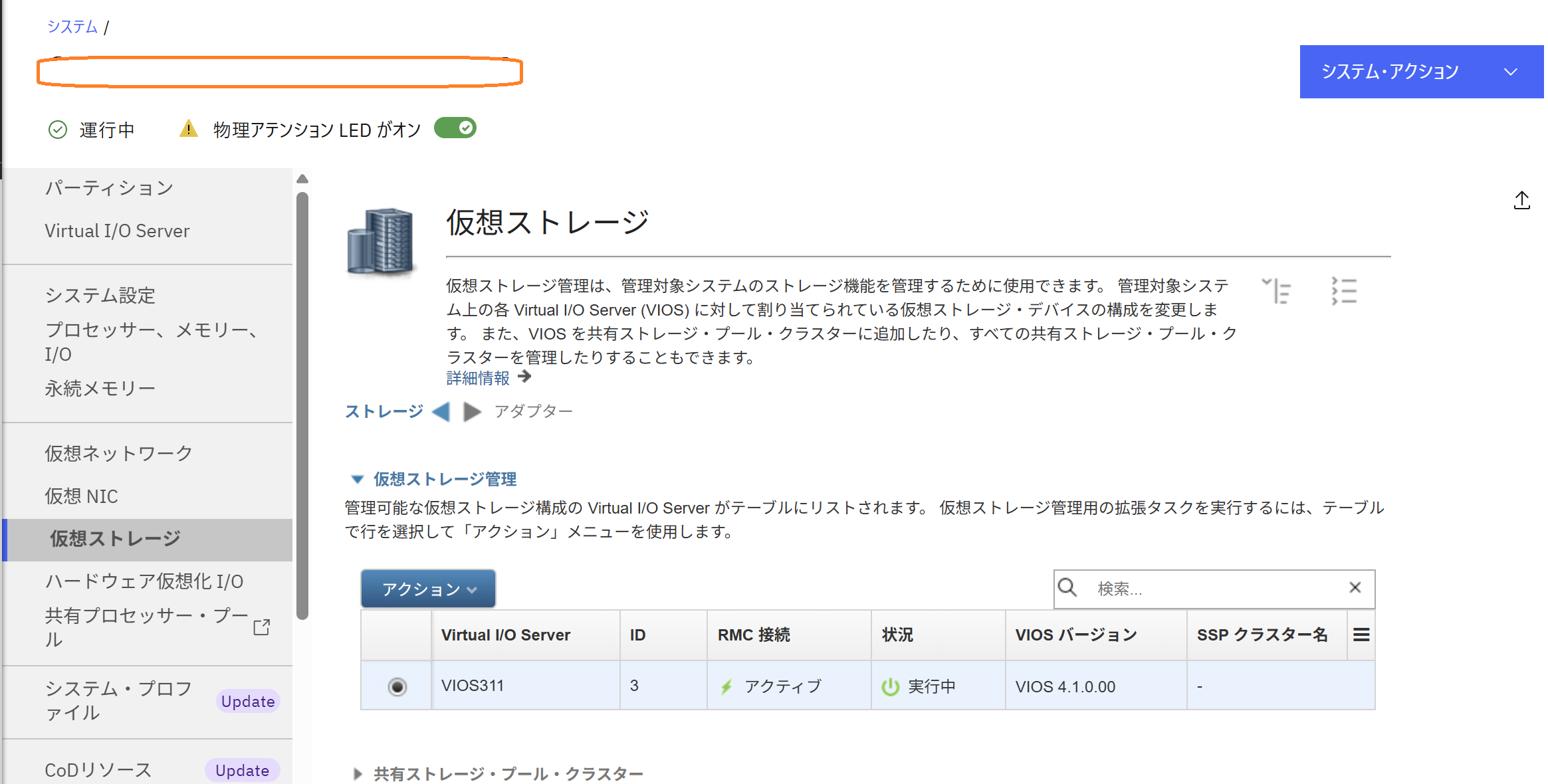Open the システム・アクション dropdown
This screenshot has width=1548, height=784.
(x=1421, y=71)
